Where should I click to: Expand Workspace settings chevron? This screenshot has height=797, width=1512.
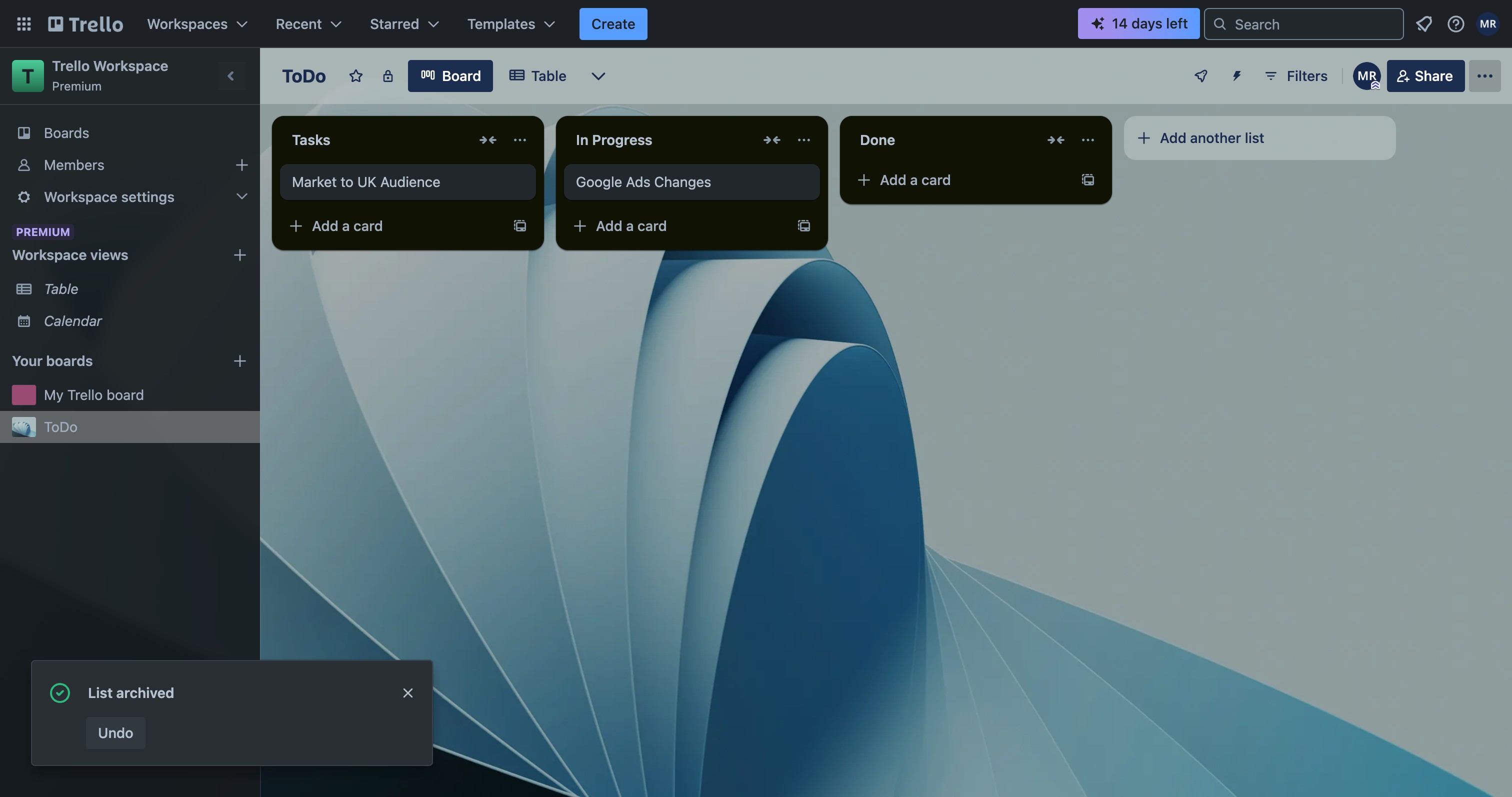241,196
